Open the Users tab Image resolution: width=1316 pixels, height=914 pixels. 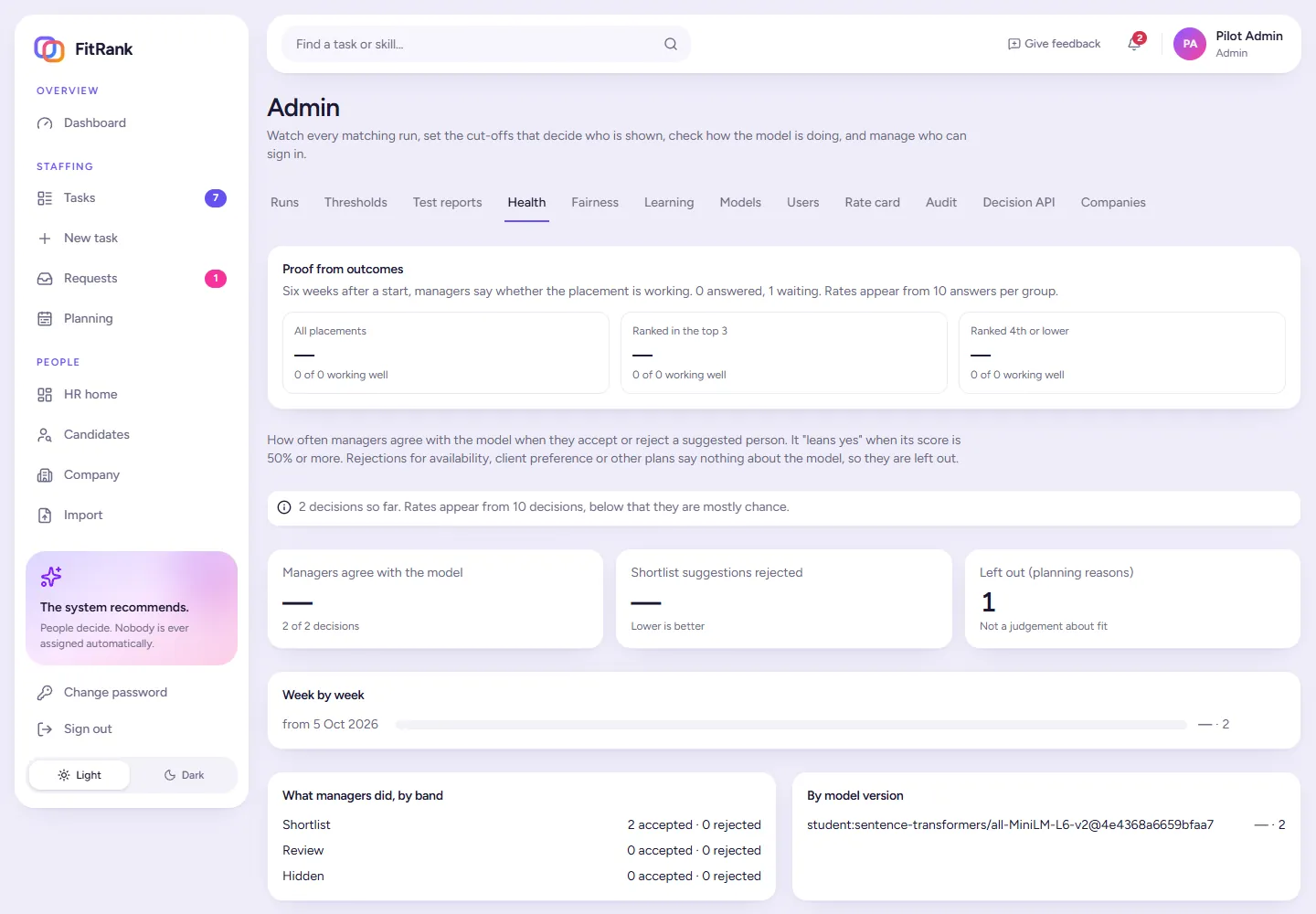pyautogui.click(x=803, y=203)
